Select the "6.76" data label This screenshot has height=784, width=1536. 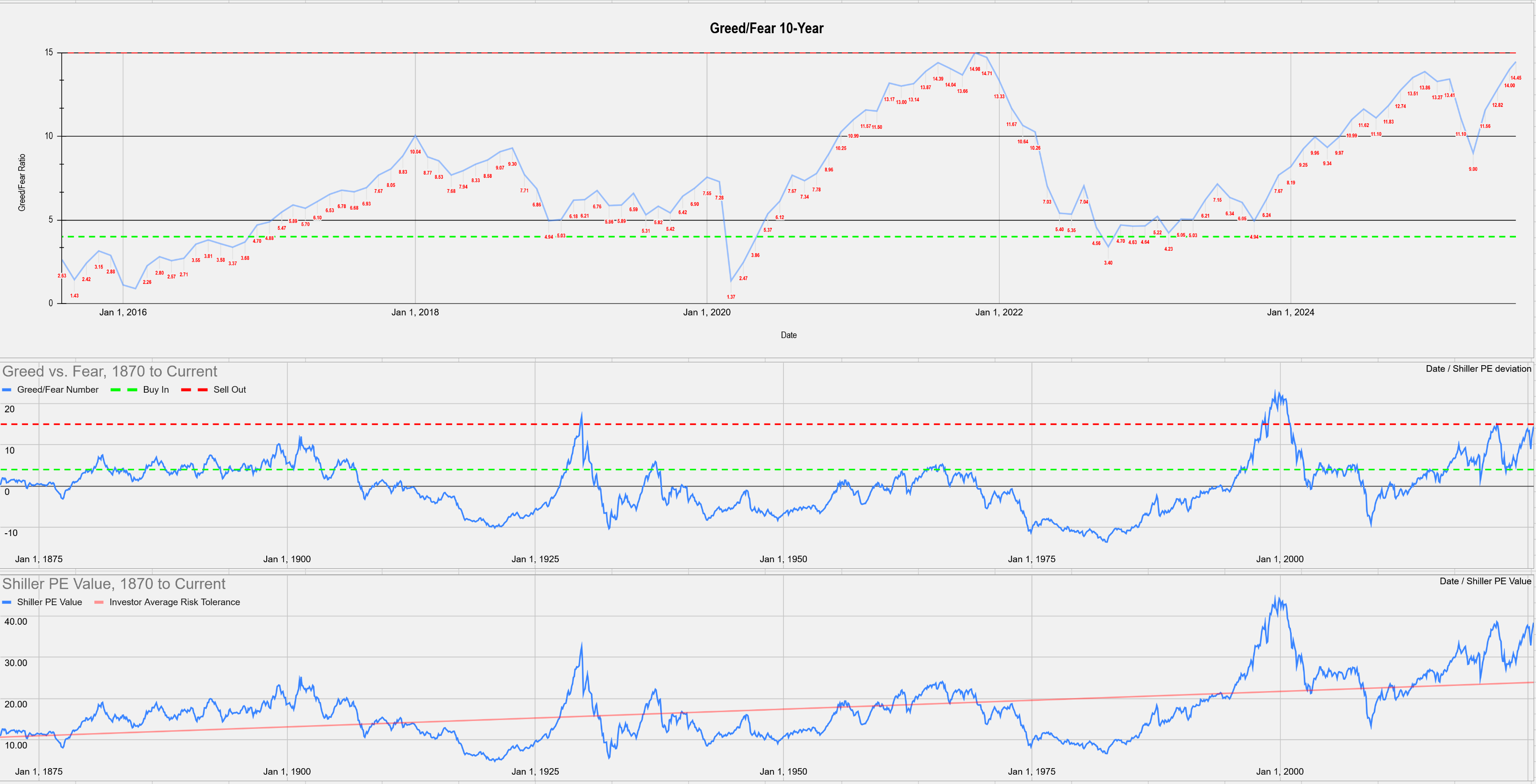pyautogui.click(x=597, y=207)
